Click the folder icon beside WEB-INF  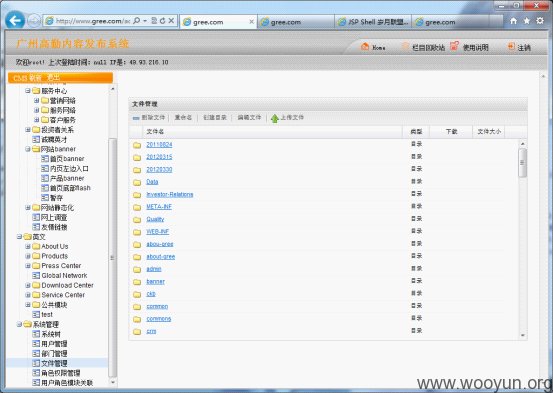pos(137,232)
